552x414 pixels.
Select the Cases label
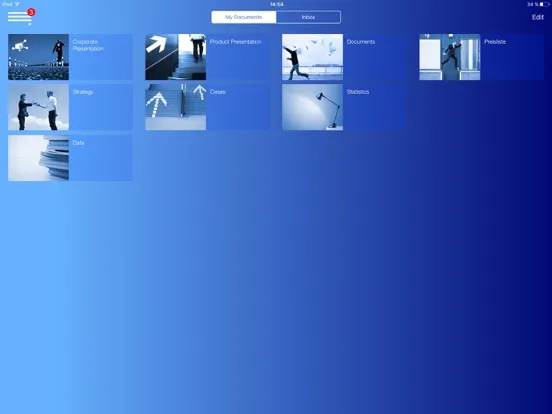click(x=218, y=92)
